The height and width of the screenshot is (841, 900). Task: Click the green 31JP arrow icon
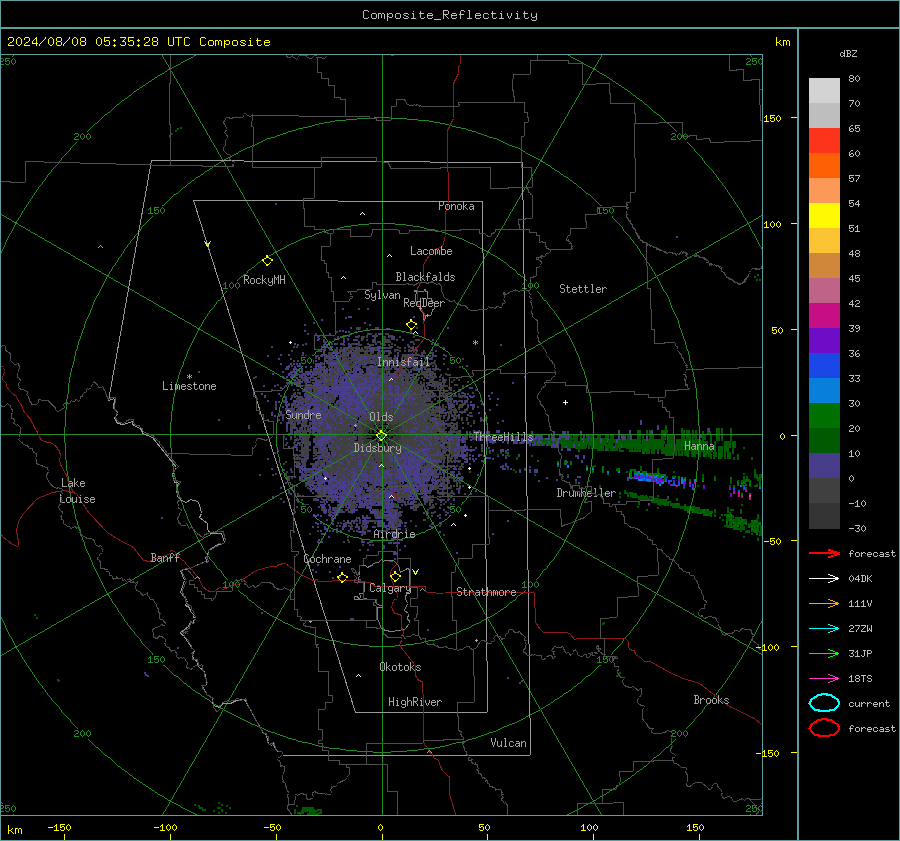[824, 653]
